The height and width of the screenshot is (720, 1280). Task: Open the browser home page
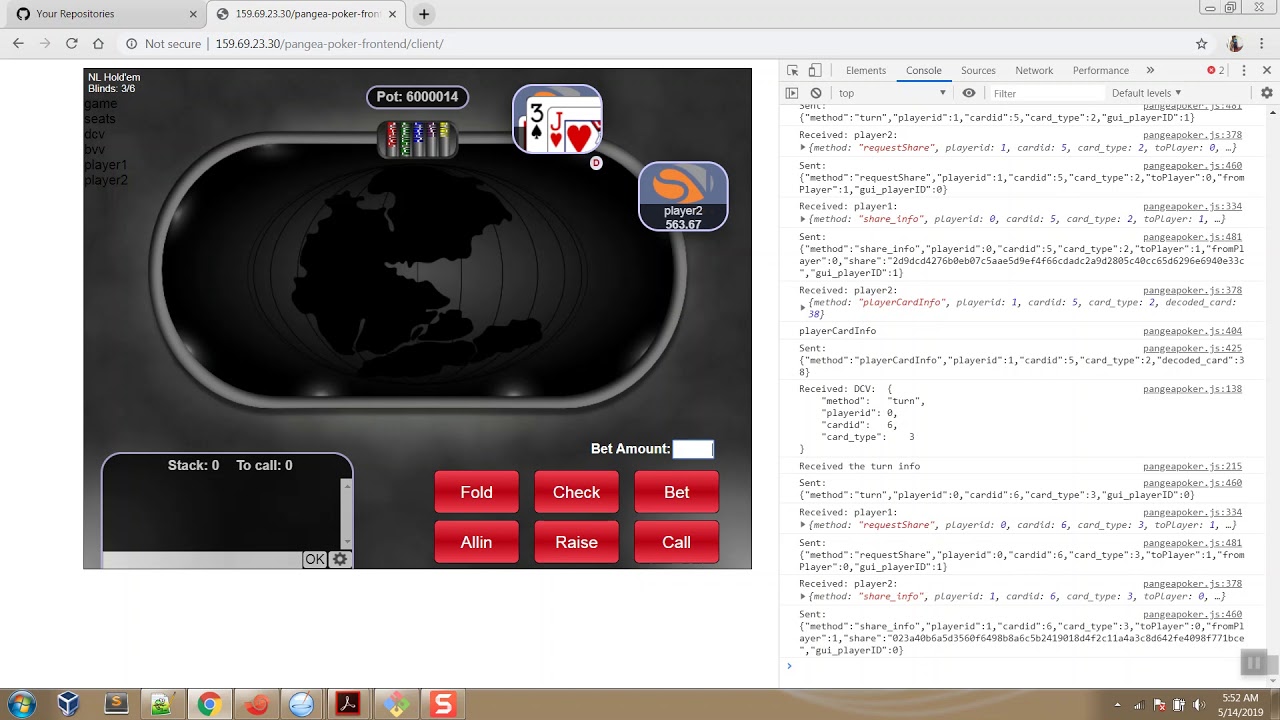point(98,44)
